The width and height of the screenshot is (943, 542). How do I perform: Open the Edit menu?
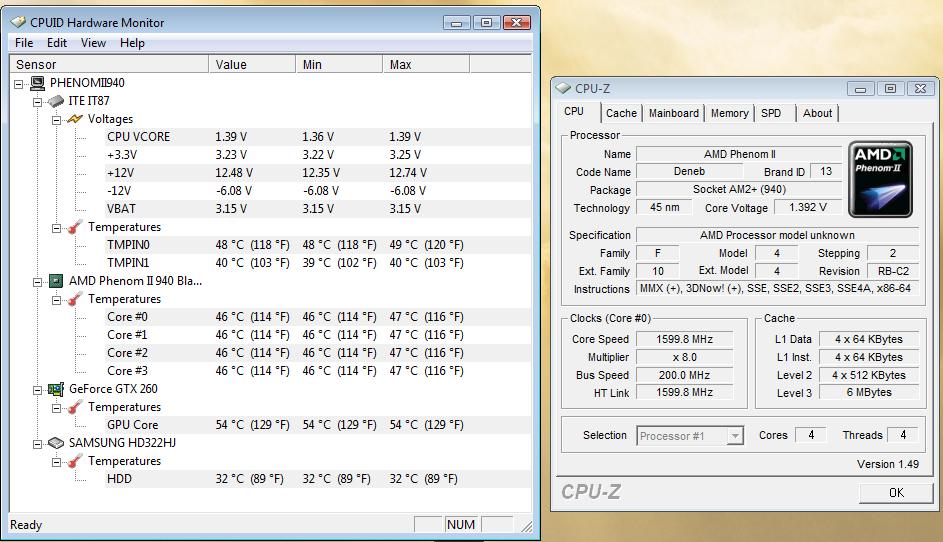click(x=57, y=43)
